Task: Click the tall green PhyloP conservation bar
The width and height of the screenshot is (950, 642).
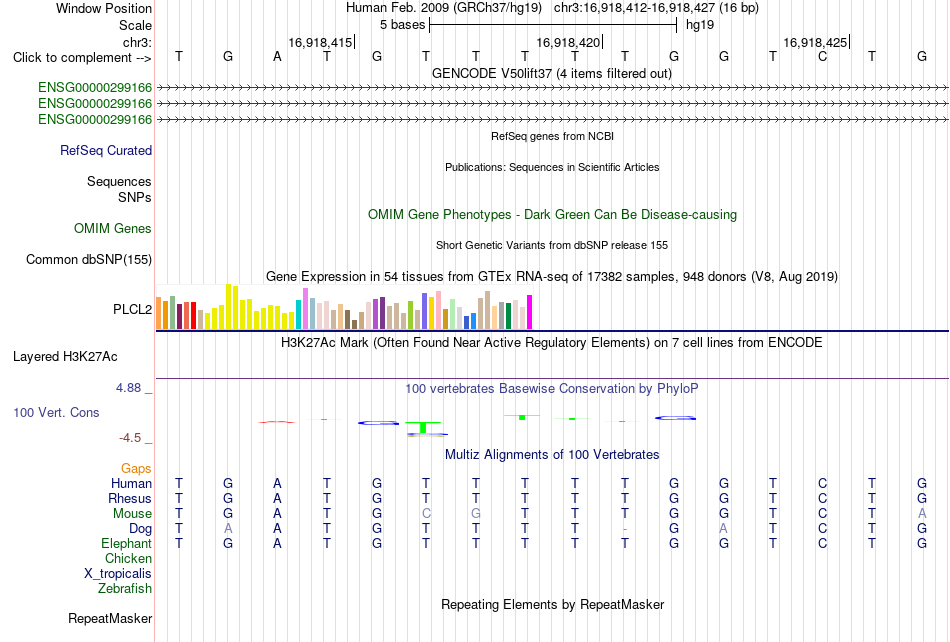Action: tap(423, 427)
